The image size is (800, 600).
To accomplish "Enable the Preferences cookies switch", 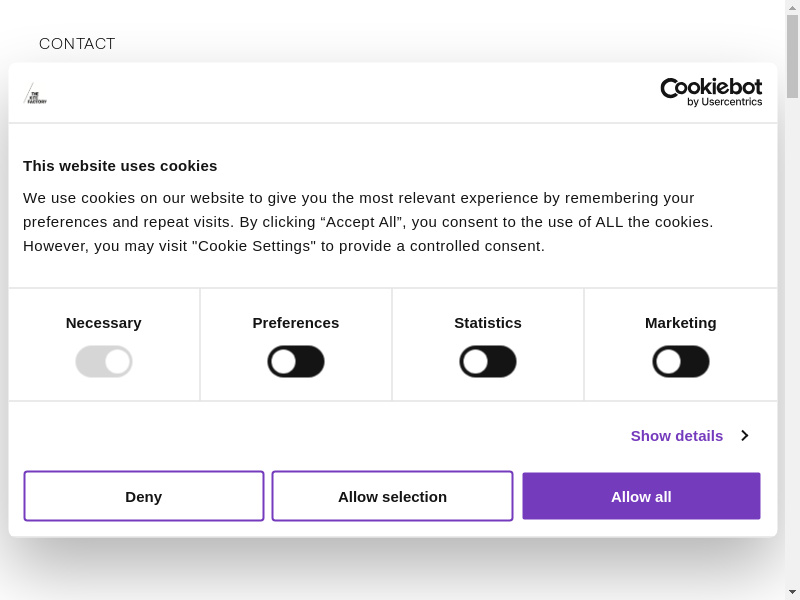I will 296,362.
